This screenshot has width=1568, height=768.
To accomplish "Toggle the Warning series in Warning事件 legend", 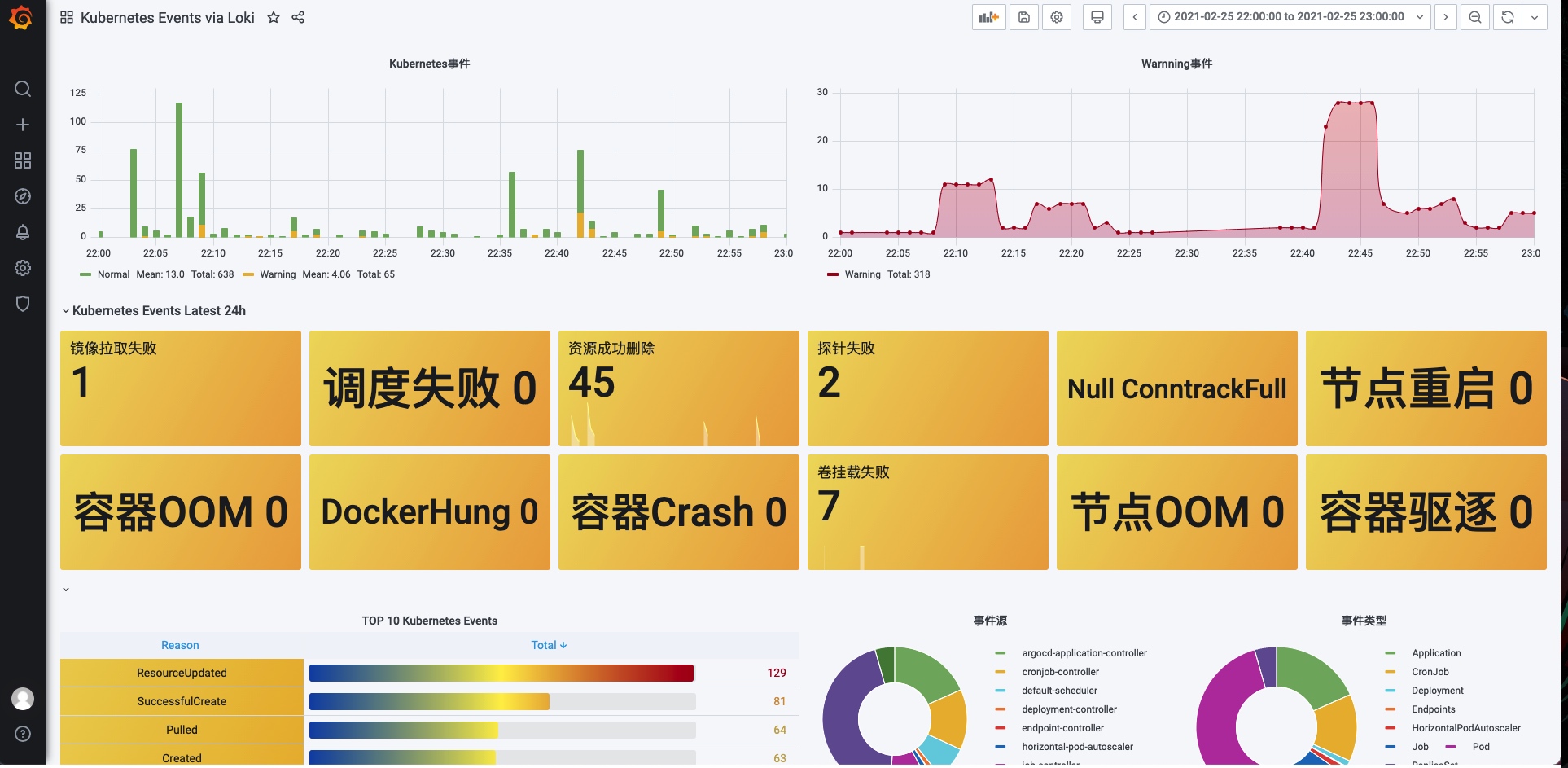I will coord(862,274).
